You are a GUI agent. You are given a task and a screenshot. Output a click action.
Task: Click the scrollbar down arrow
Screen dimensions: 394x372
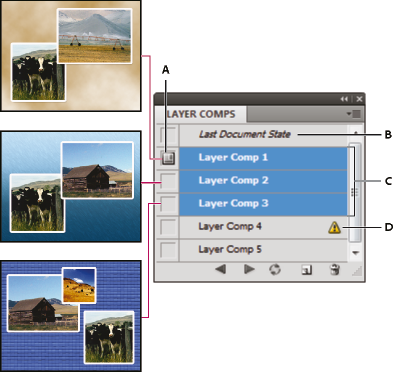point(355,253)
